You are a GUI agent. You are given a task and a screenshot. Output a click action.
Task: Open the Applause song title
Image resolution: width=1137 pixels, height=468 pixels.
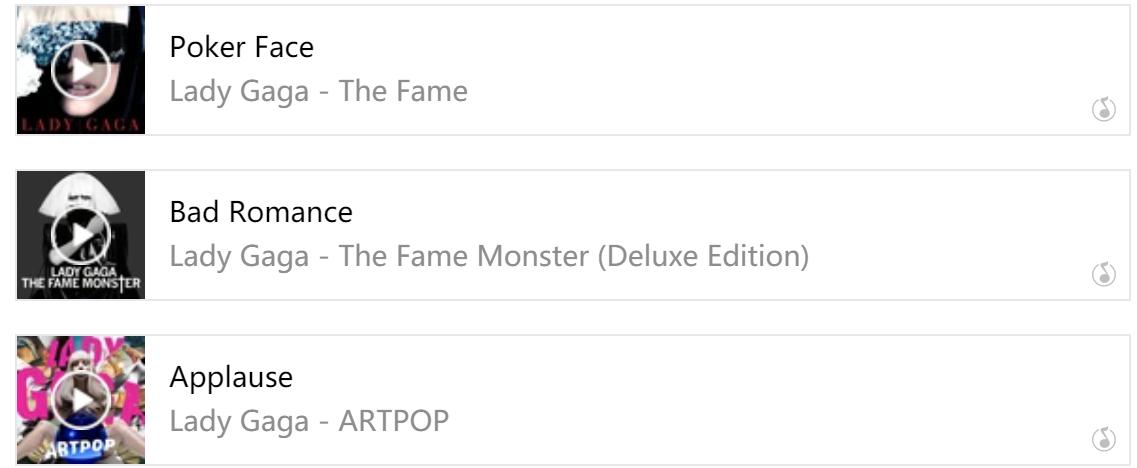(231, 377)
